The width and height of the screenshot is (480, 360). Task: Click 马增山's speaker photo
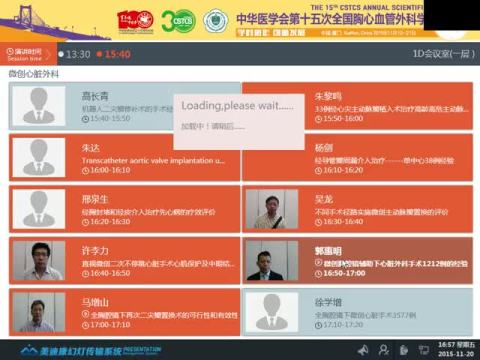click(39, 312)
